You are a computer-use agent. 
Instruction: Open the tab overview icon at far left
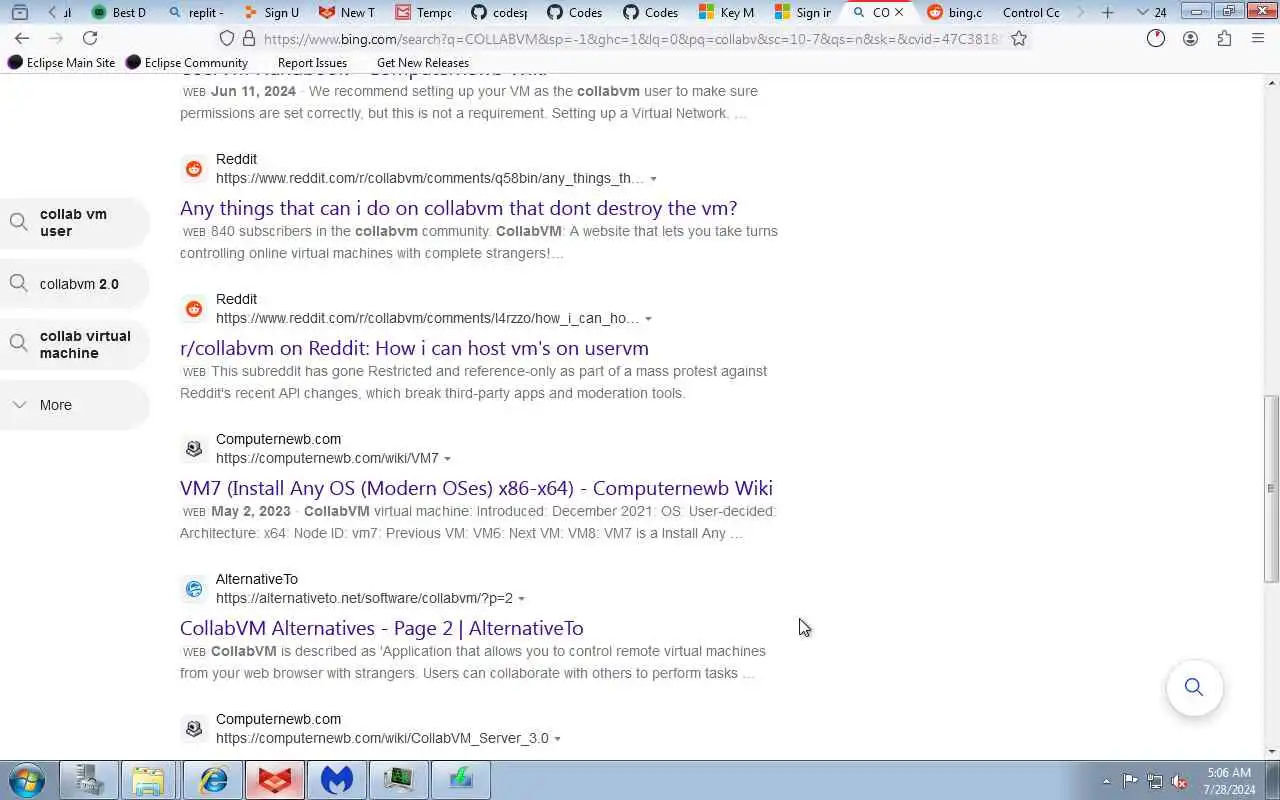(19, 12)
